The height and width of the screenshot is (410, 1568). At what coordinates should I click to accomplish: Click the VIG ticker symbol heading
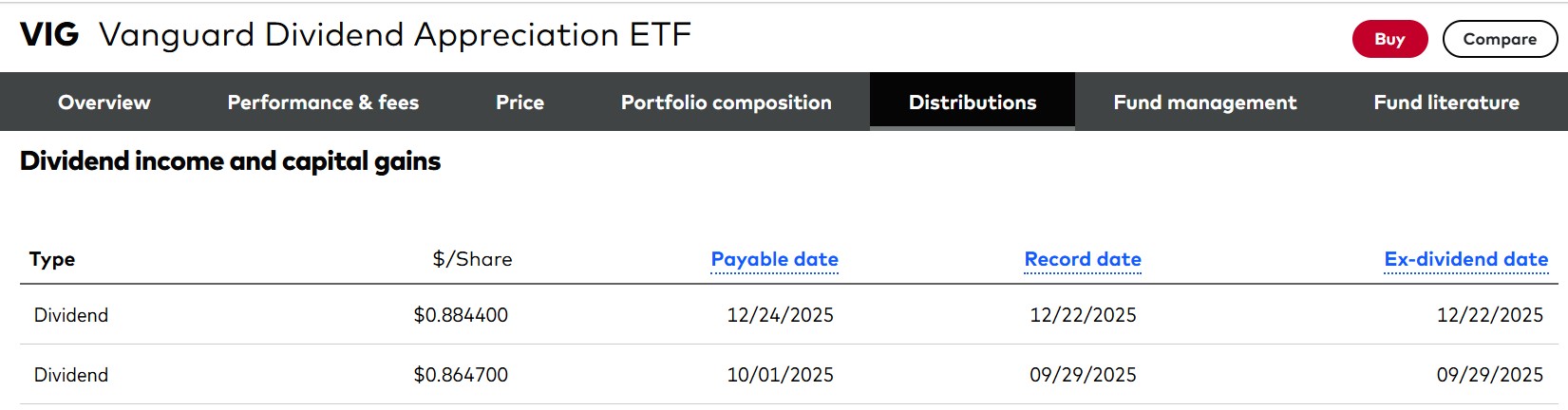[49, 35]
